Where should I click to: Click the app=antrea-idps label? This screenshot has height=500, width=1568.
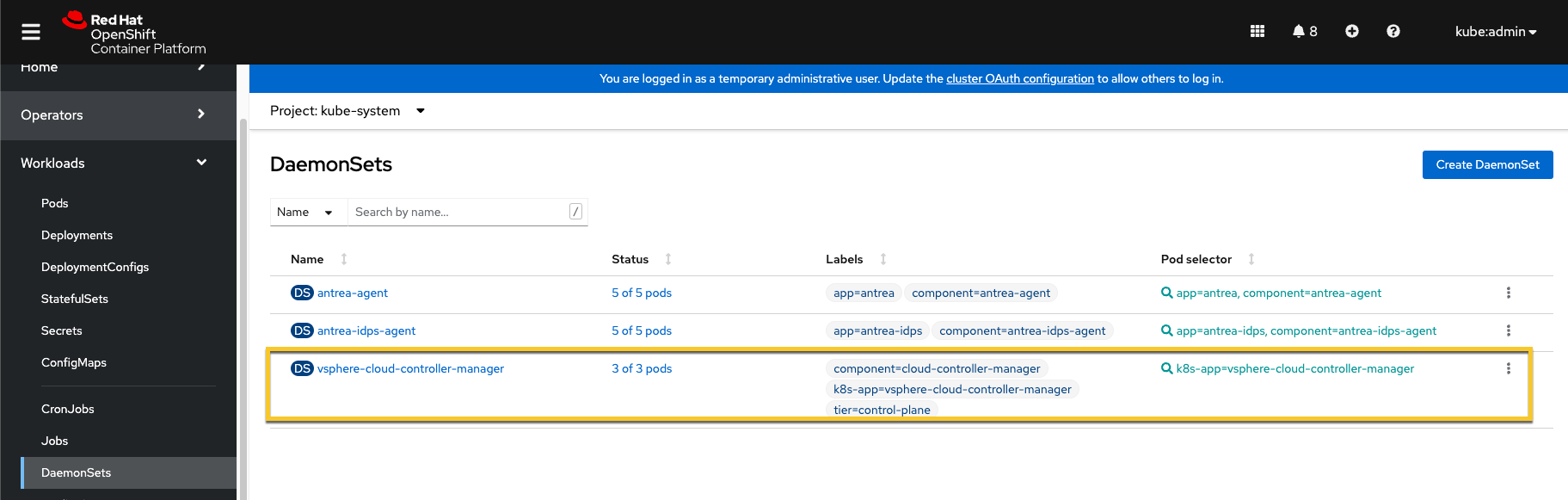(x=877, y=330)
